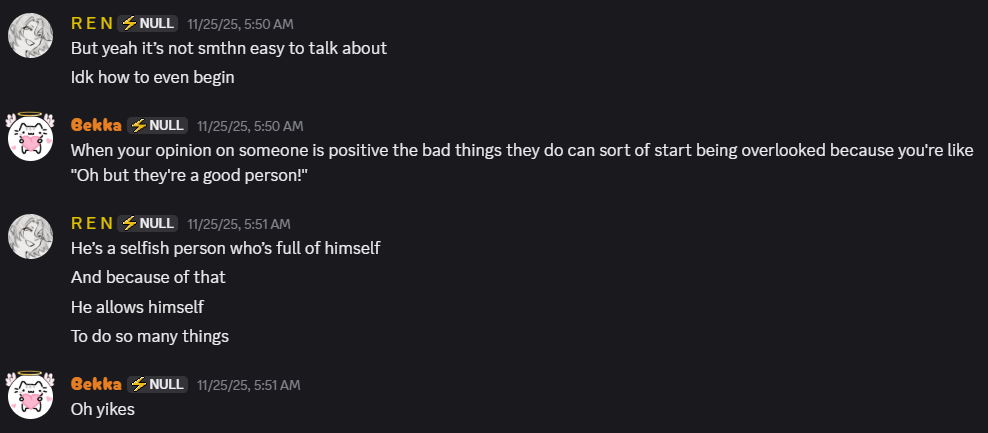Click the Bekka username at 5:51 AM
Image resolution: width=988 pixels, height=433 pixels.
click(x=96, y=384)
